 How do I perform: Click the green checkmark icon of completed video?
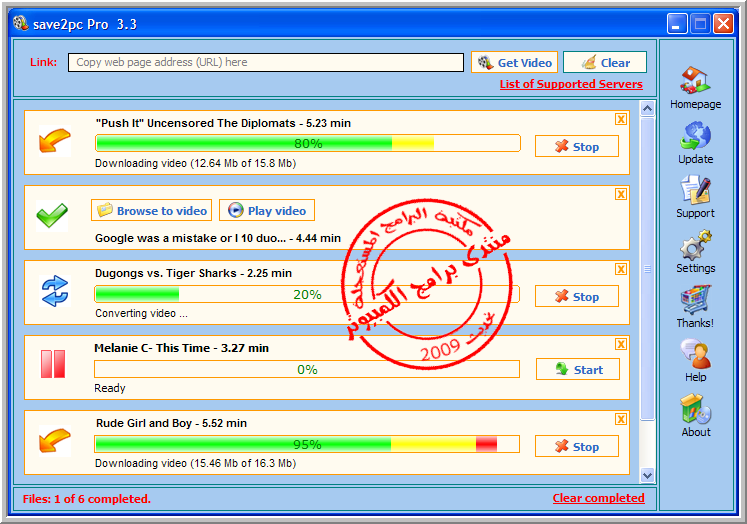coord(52,216)
